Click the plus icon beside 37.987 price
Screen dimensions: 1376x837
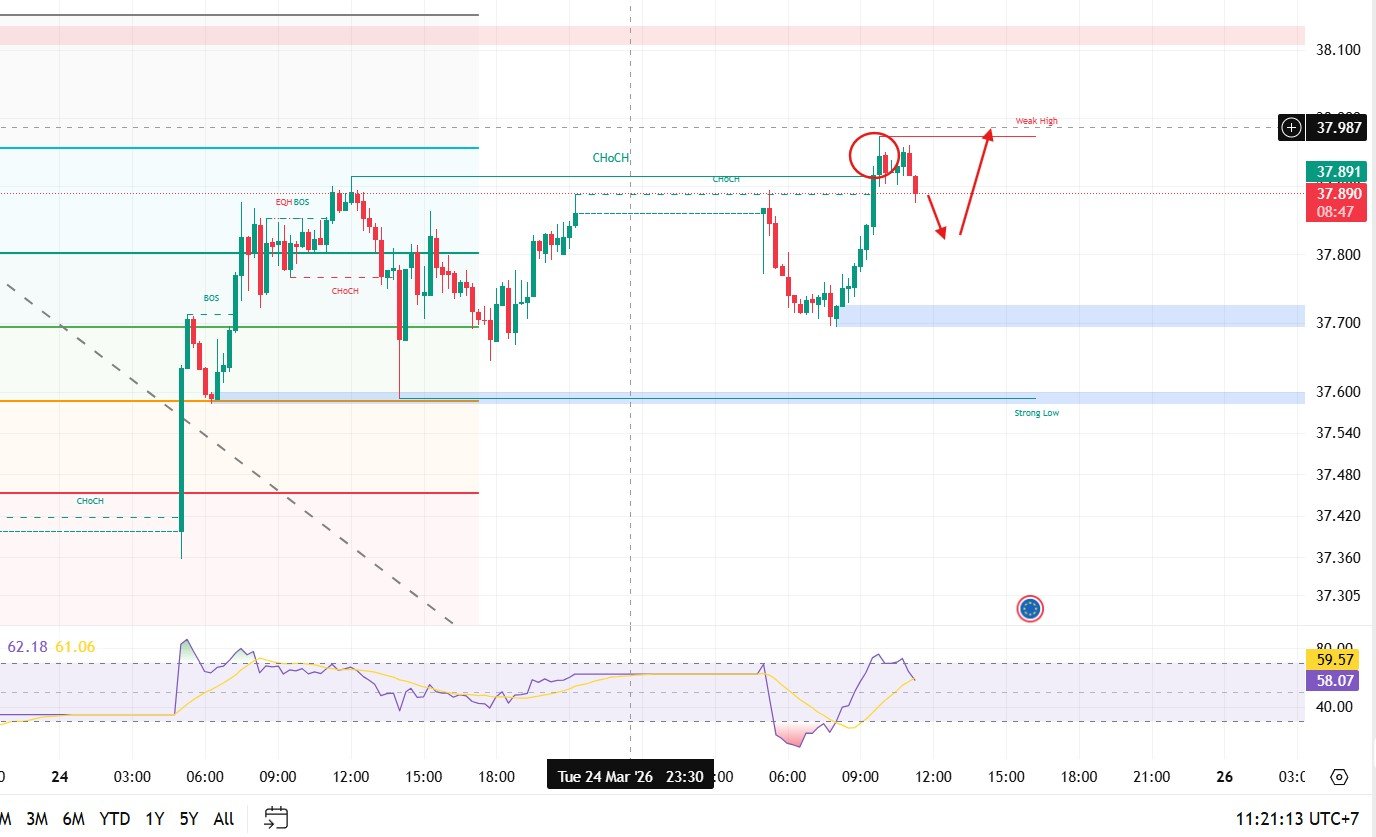(1292, 127)
